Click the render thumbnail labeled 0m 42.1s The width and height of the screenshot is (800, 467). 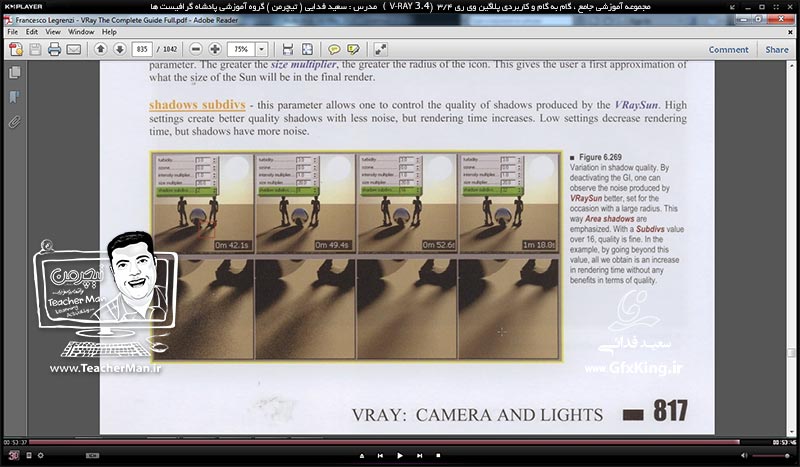pos(204,203)
